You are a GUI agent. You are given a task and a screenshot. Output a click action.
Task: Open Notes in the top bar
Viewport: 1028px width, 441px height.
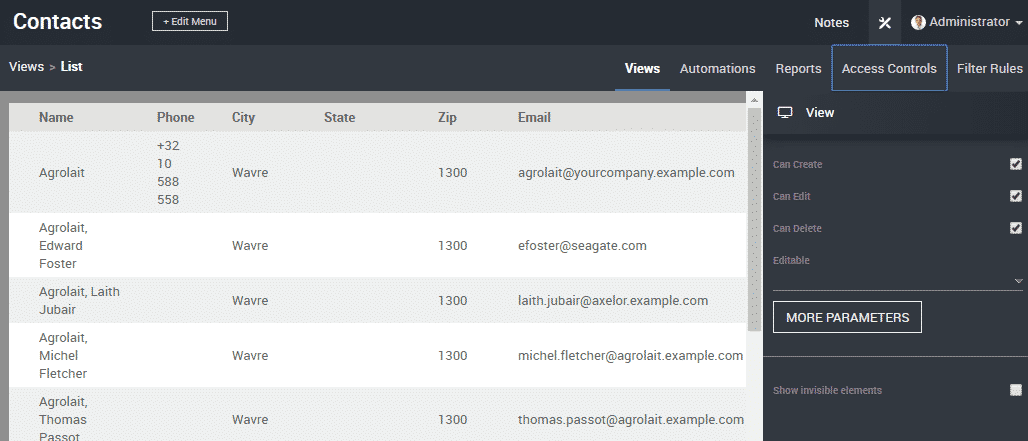click(x=831, y=23)
